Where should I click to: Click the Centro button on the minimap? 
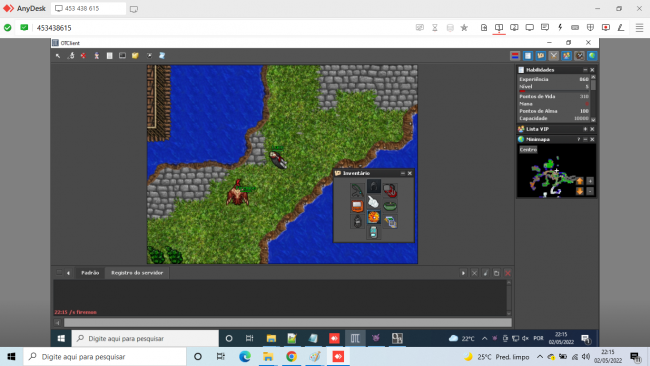tap(528, 150)
